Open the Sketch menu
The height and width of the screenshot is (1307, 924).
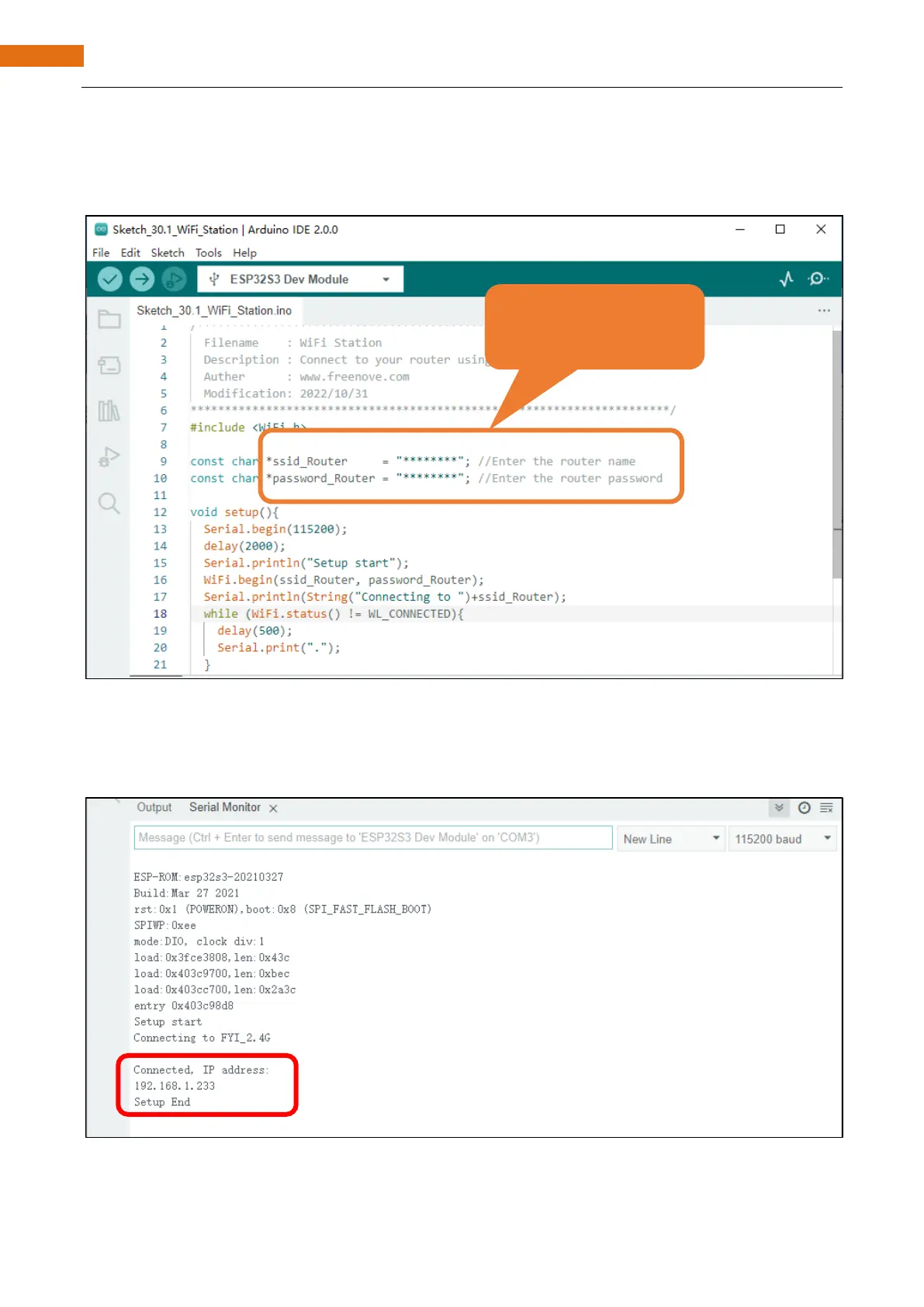coord(168,253)
